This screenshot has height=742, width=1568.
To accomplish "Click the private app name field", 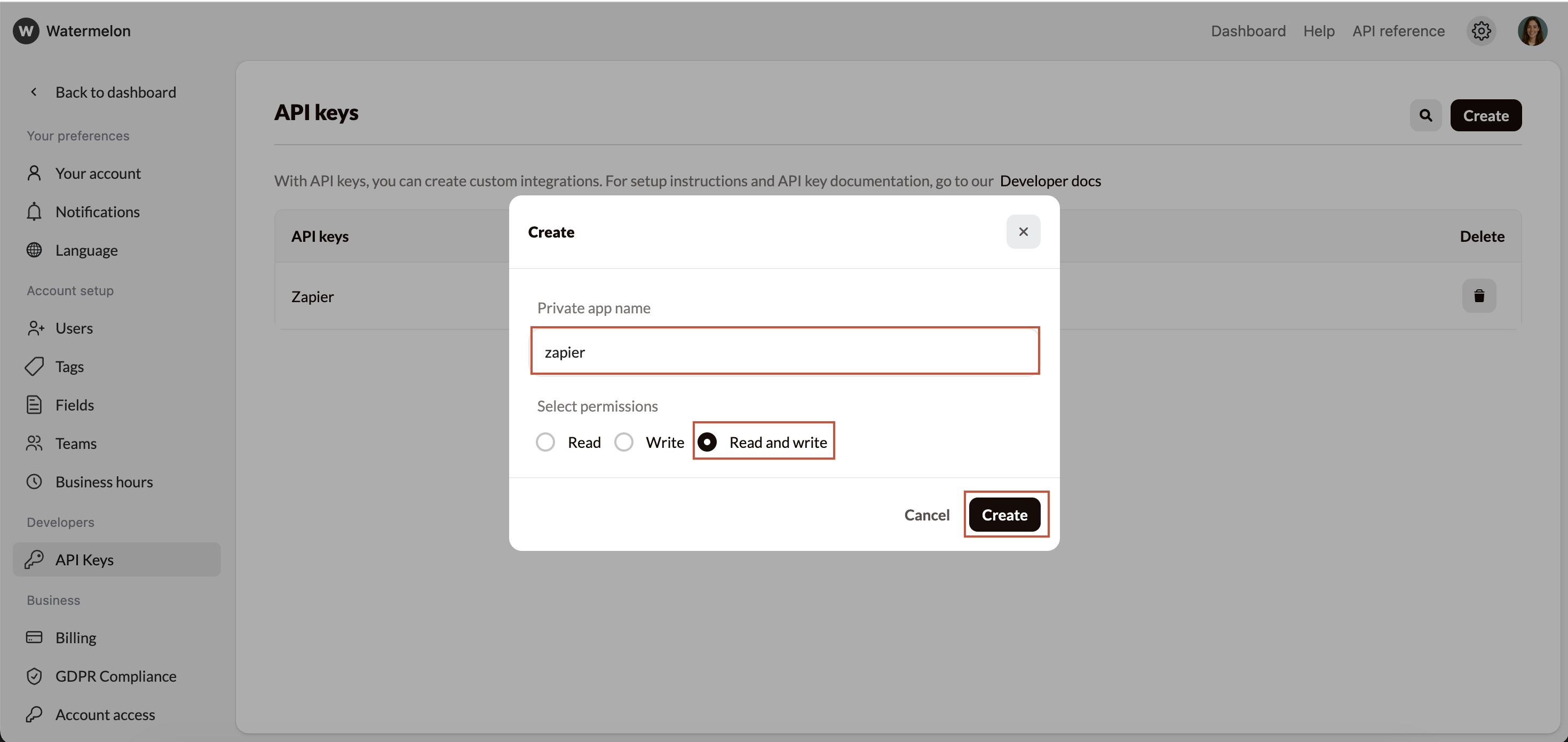I will click(785, 351).
